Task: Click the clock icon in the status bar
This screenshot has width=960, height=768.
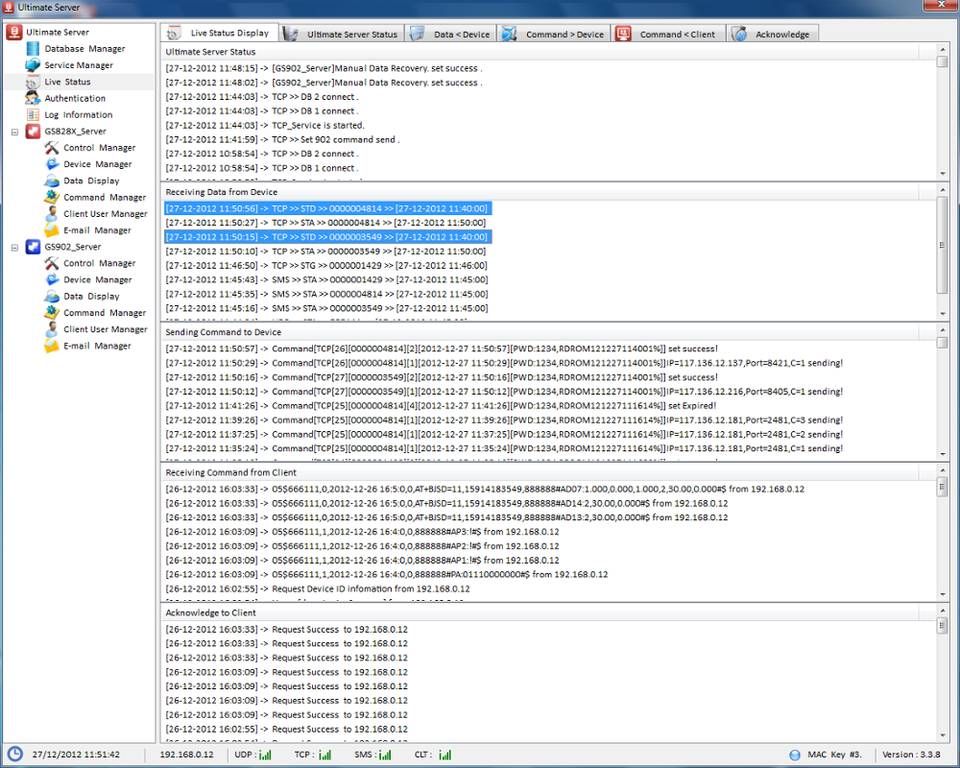Action: 15,755
